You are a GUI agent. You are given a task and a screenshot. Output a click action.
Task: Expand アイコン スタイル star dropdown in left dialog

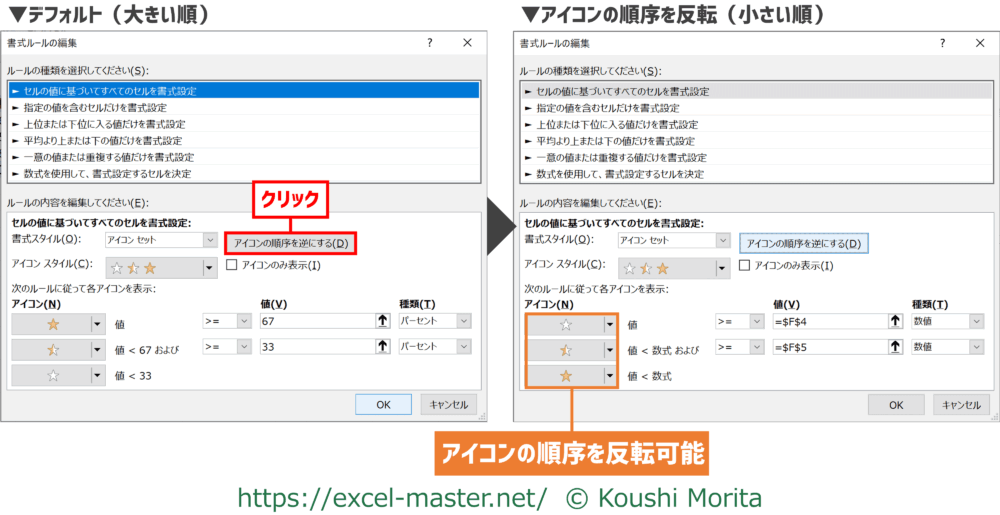[x=209, y=267]
